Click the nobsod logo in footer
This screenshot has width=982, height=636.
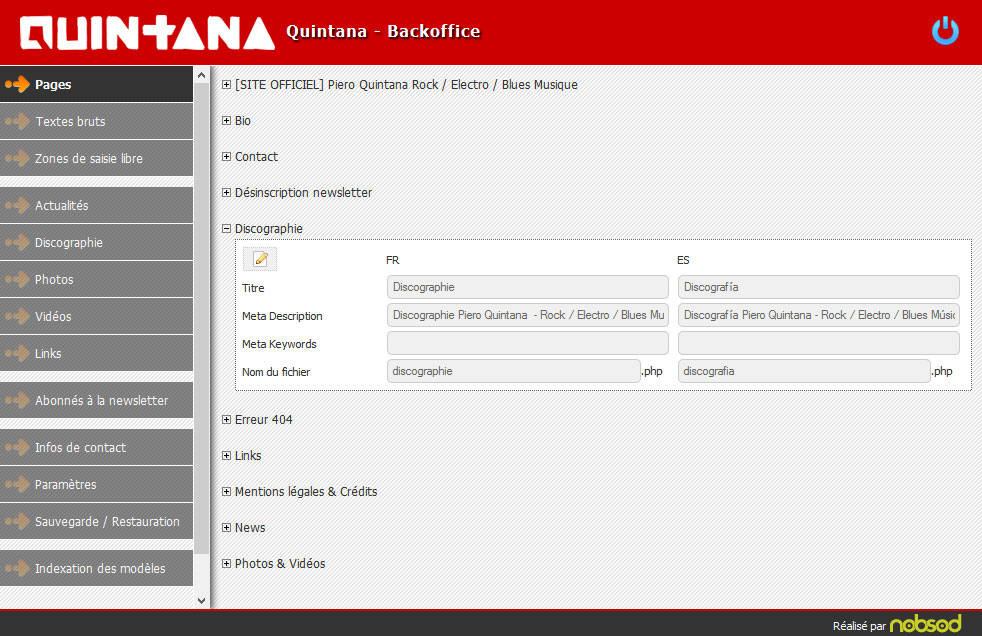click(x=925, y=623)
